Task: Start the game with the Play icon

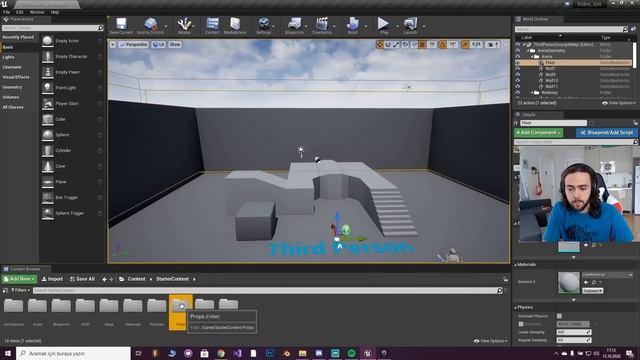Action: (x=383, y=24)
